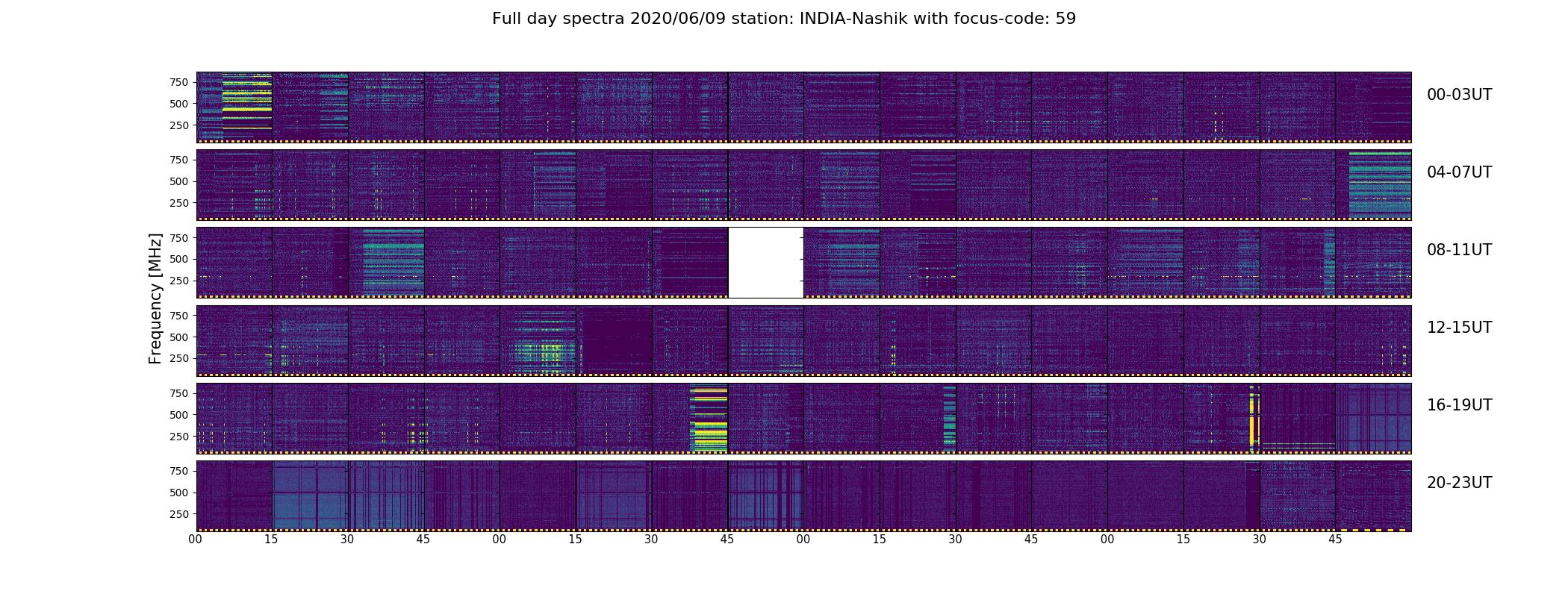Select the '16-19UT' row label
Viewport: 1568px width, 597px height.
pos(1459,405)
